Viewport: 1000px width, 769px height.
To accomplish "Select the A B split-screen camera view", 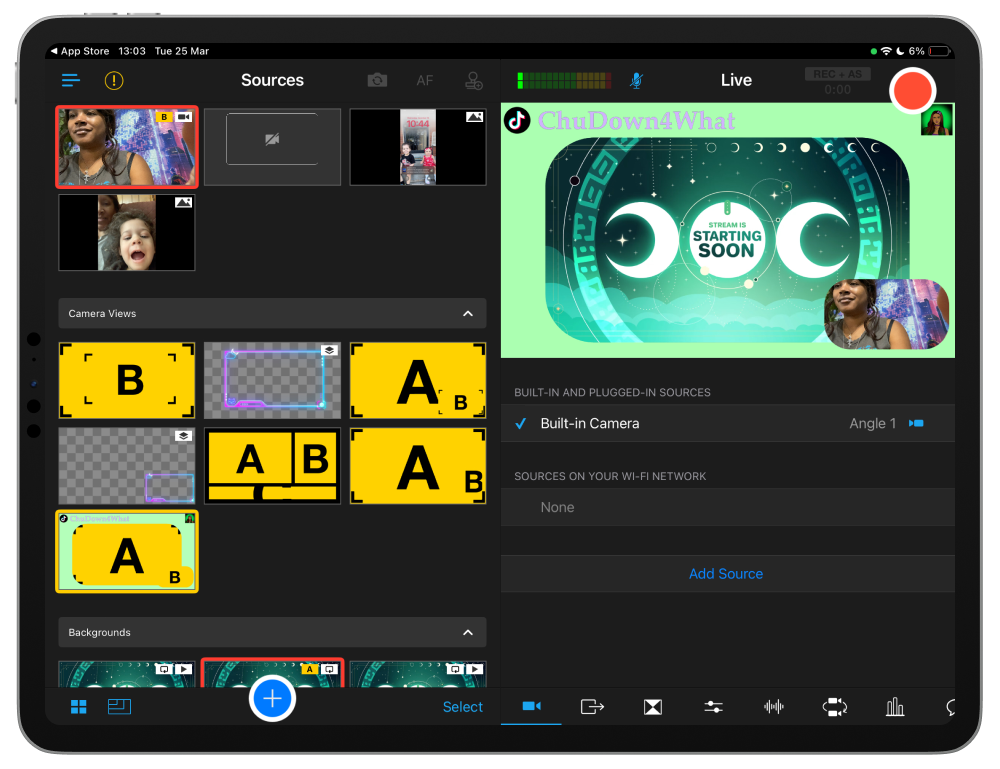I will click(272, 465).
